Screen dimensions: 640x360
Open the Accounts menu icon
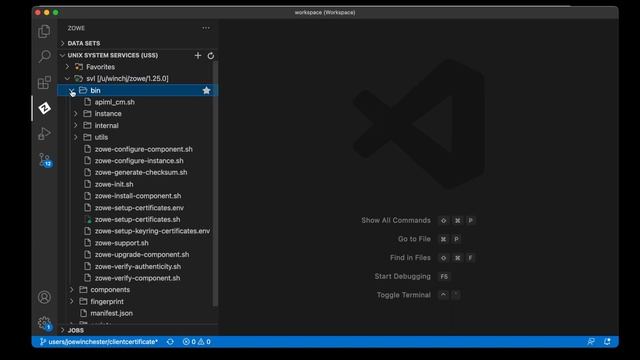[44, 297]
